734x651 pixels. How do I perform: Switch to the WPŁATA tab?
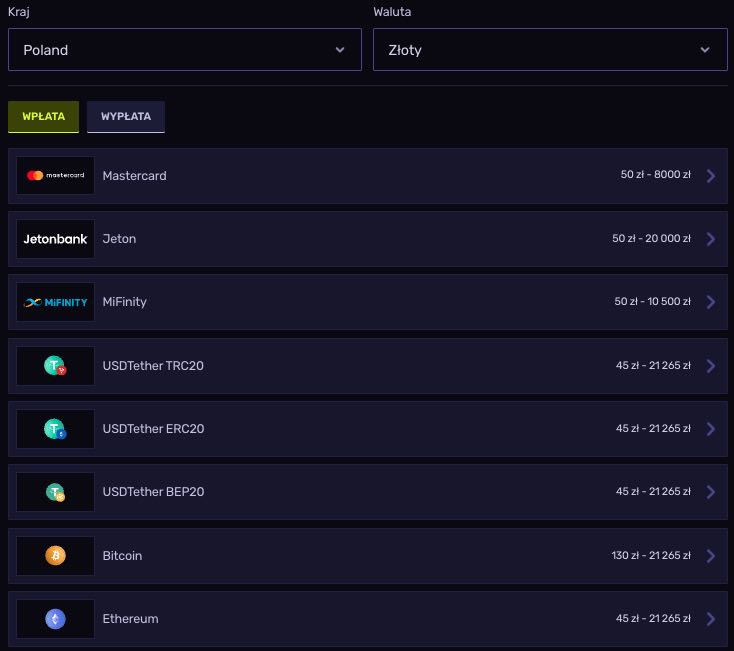pyautogui.click(x=43, y=117)
